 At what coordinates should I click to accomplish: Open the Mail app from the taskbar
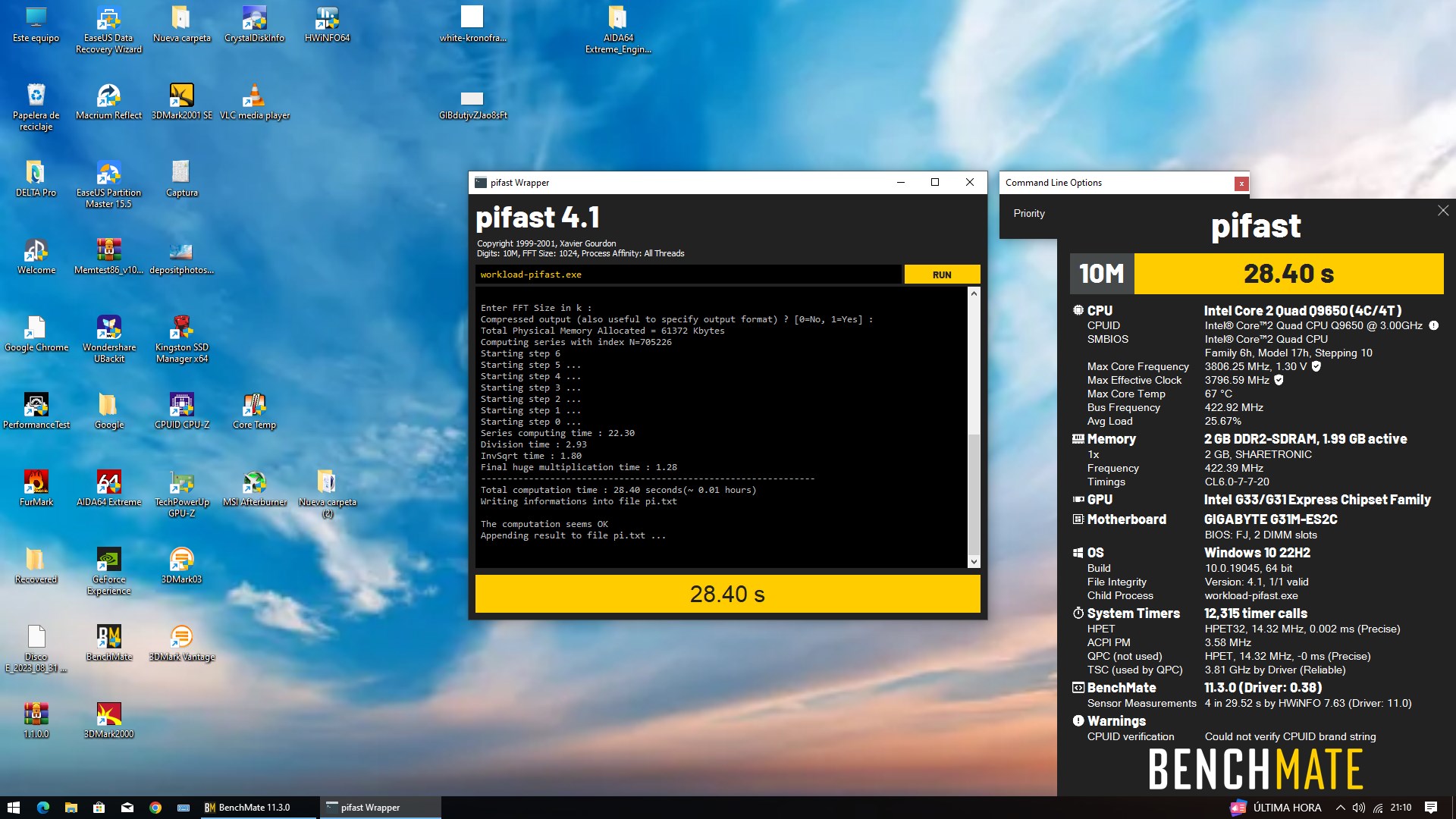tap(127, 808)
